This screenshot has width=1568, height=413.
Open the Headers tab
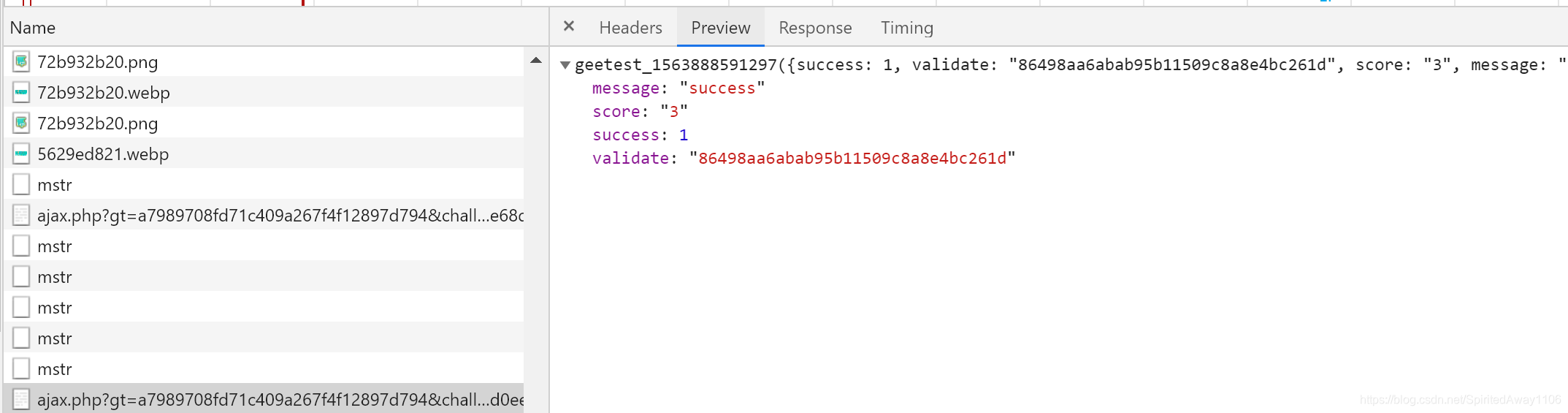[630, 28]
